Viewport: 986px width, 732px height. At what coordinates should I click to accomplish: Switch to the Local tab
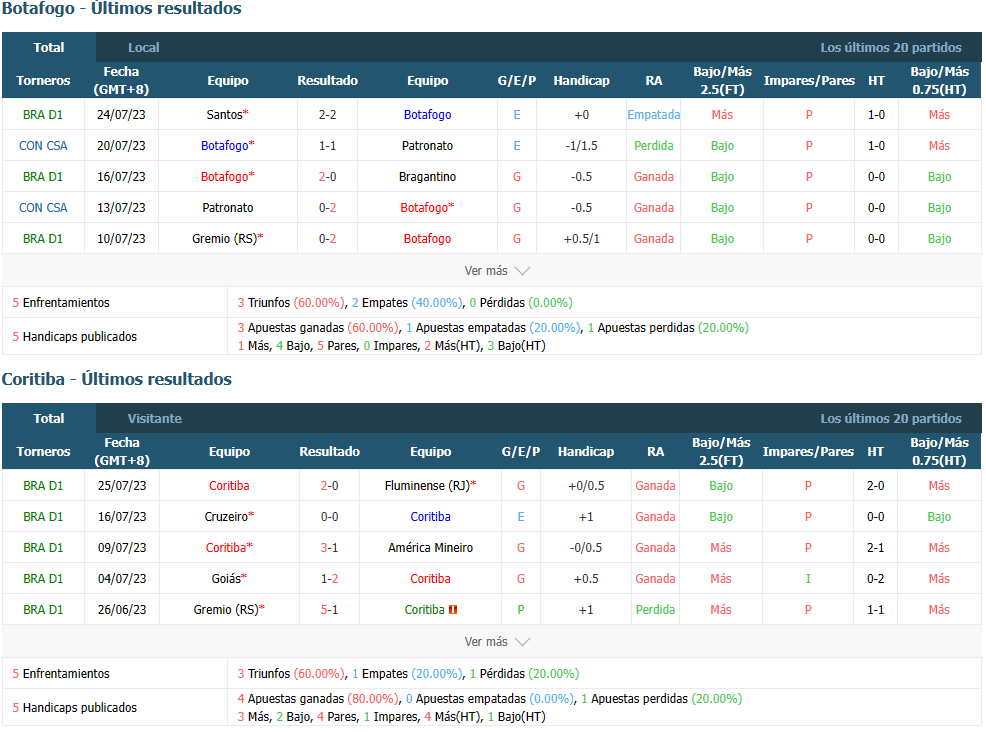click(143, 48)
